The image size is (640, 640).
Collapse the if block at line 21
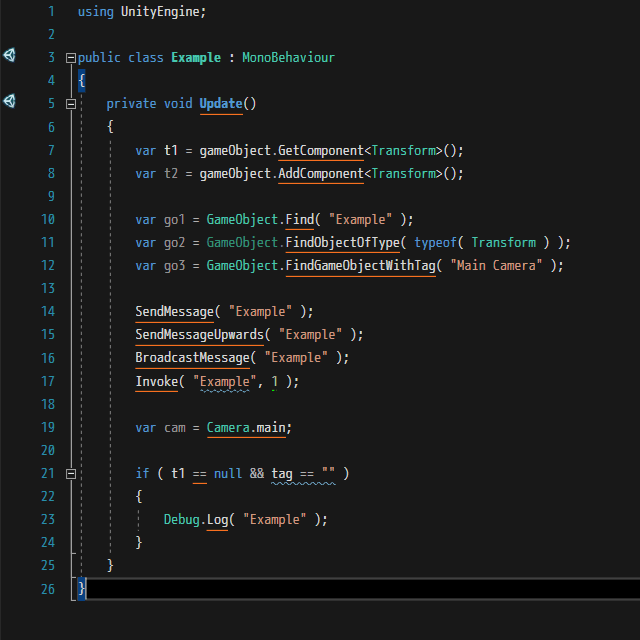click(71, 474)
